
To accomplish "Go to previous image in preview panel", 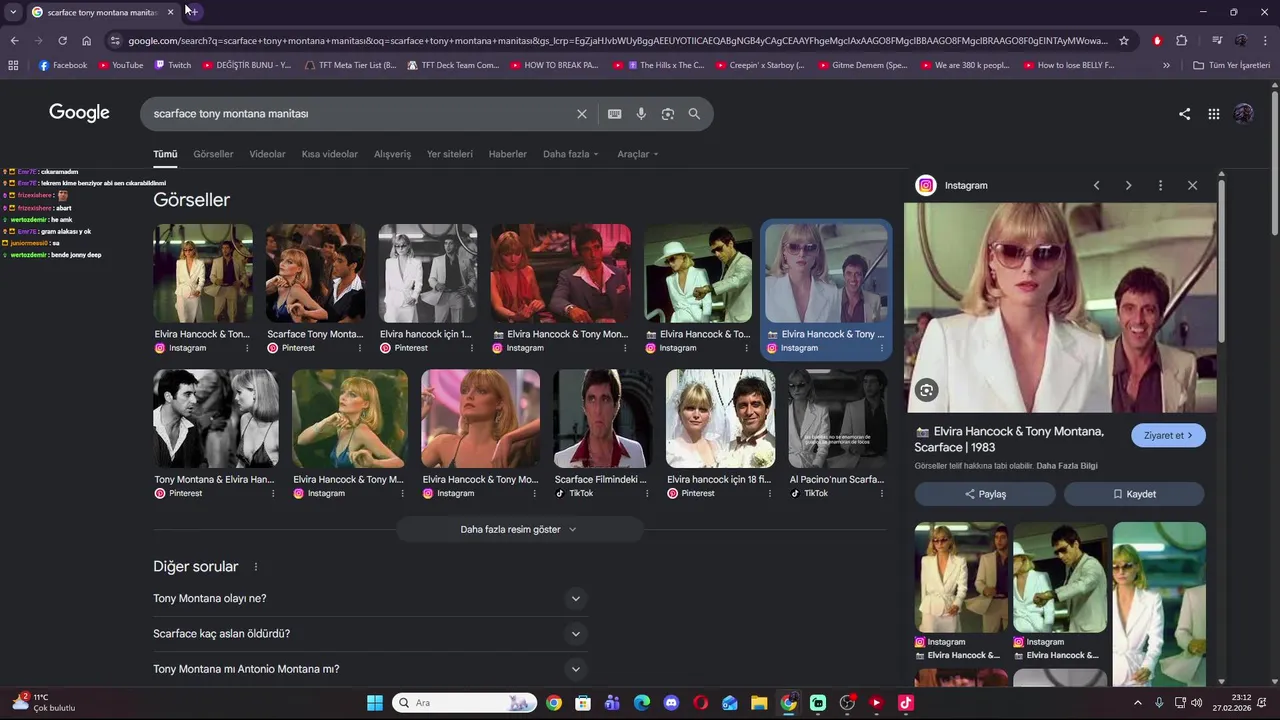I will tap(1096, 185).
